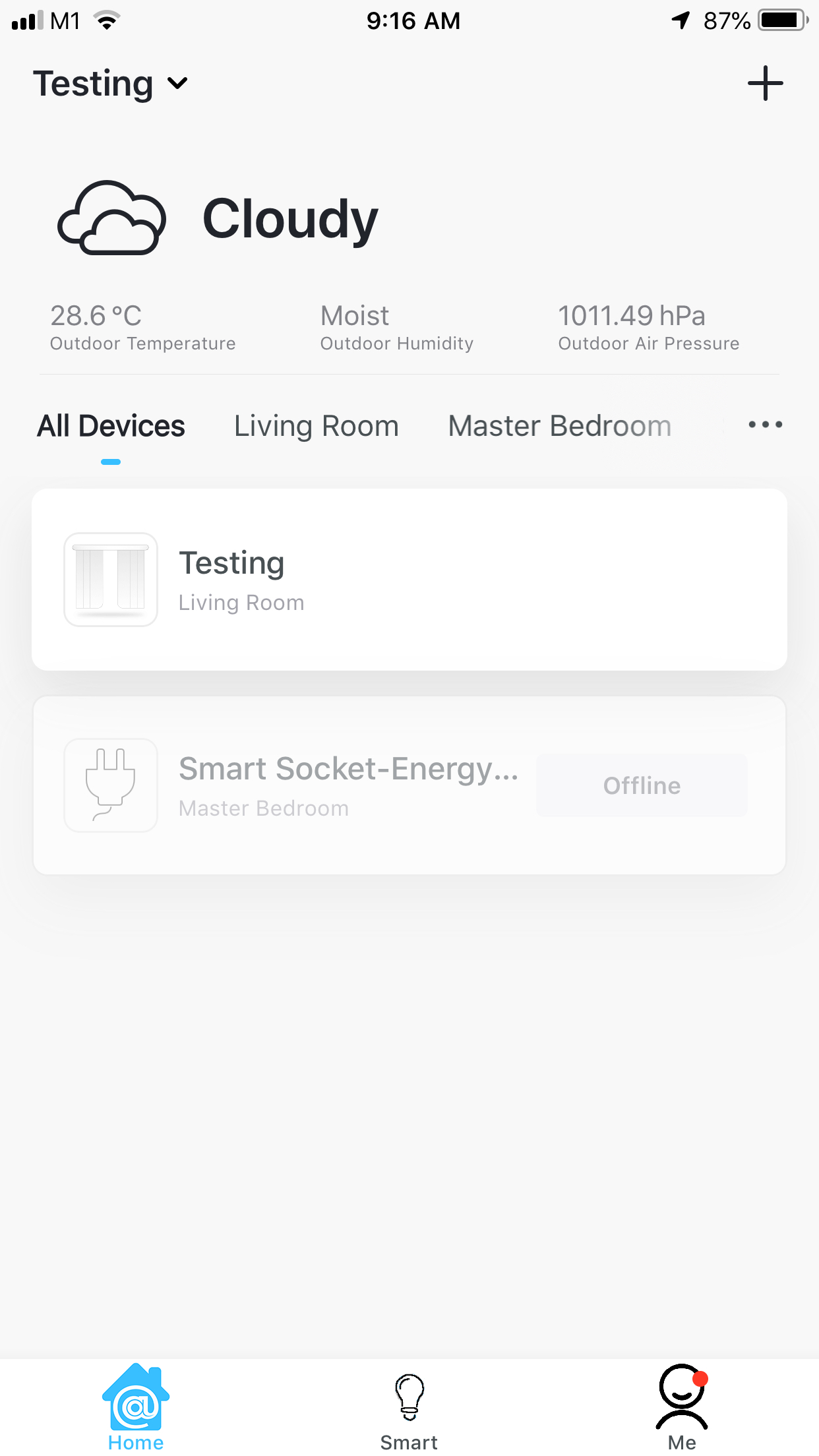
Task: Open the Smart Socket-Energy device card
Action: (x=409, y=785)
